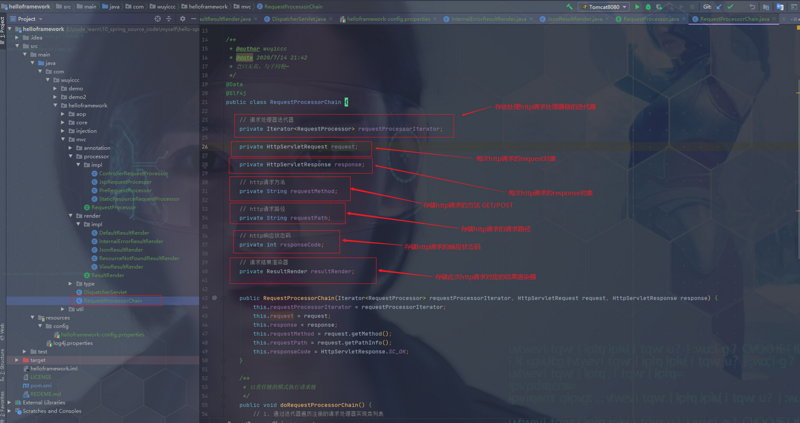Expand the type package
The height and width of the screenshot is (423, 800).
pos(70,284)
